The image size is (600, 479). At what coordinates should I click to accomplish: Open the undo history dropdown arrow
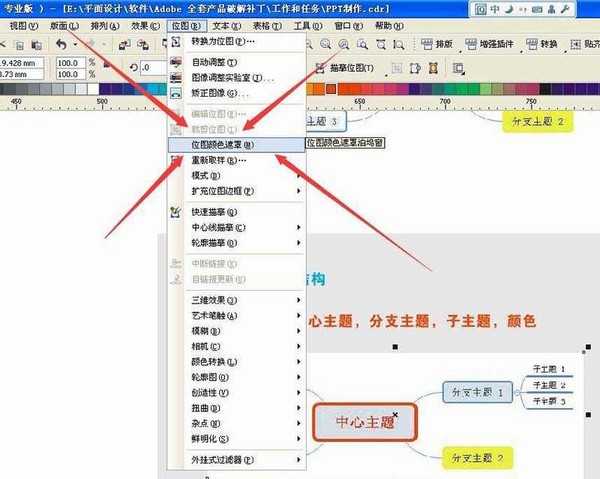point(75,45)
